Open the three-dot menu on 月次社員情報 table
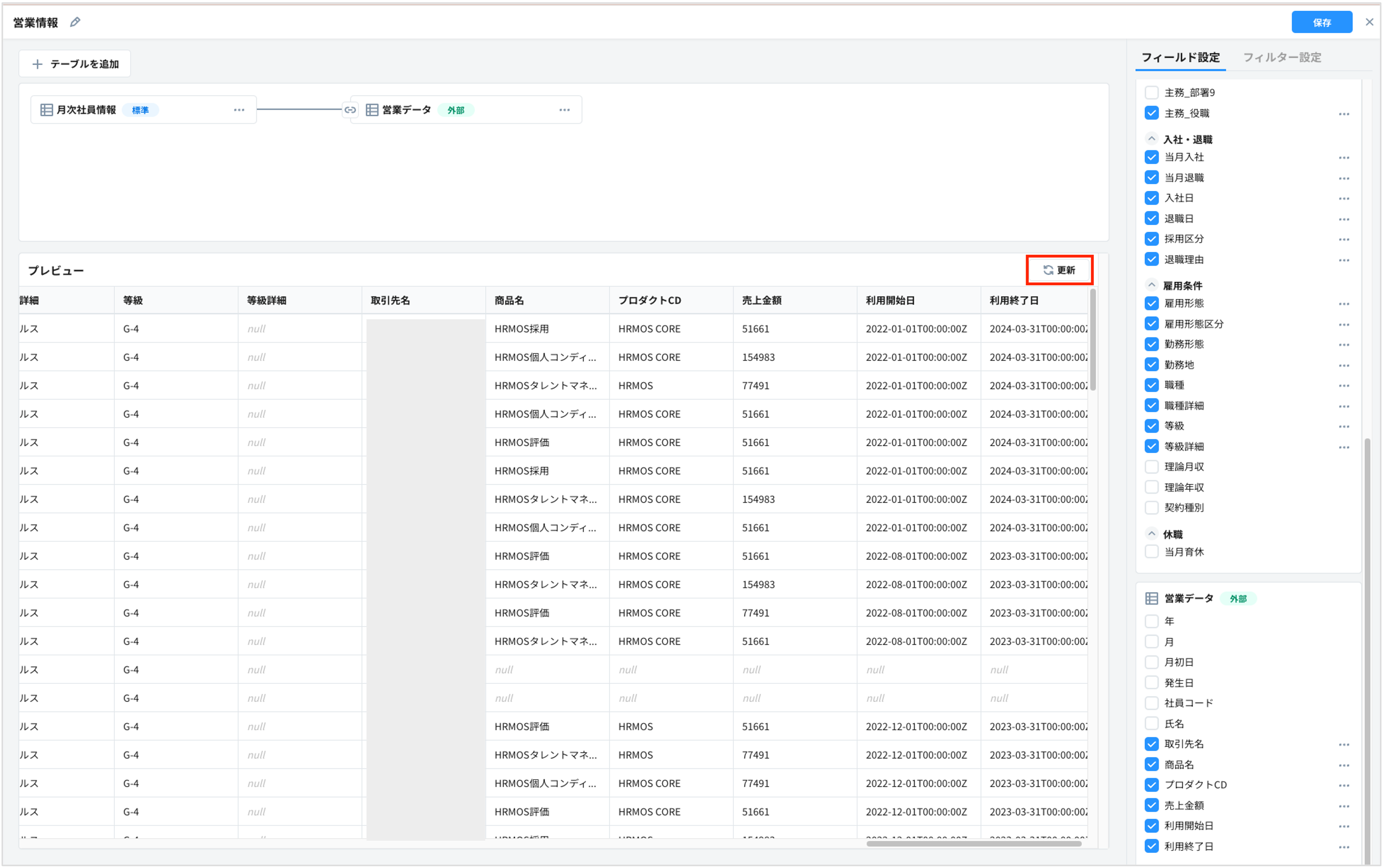1383x868 pixels. tap(239, 110)
